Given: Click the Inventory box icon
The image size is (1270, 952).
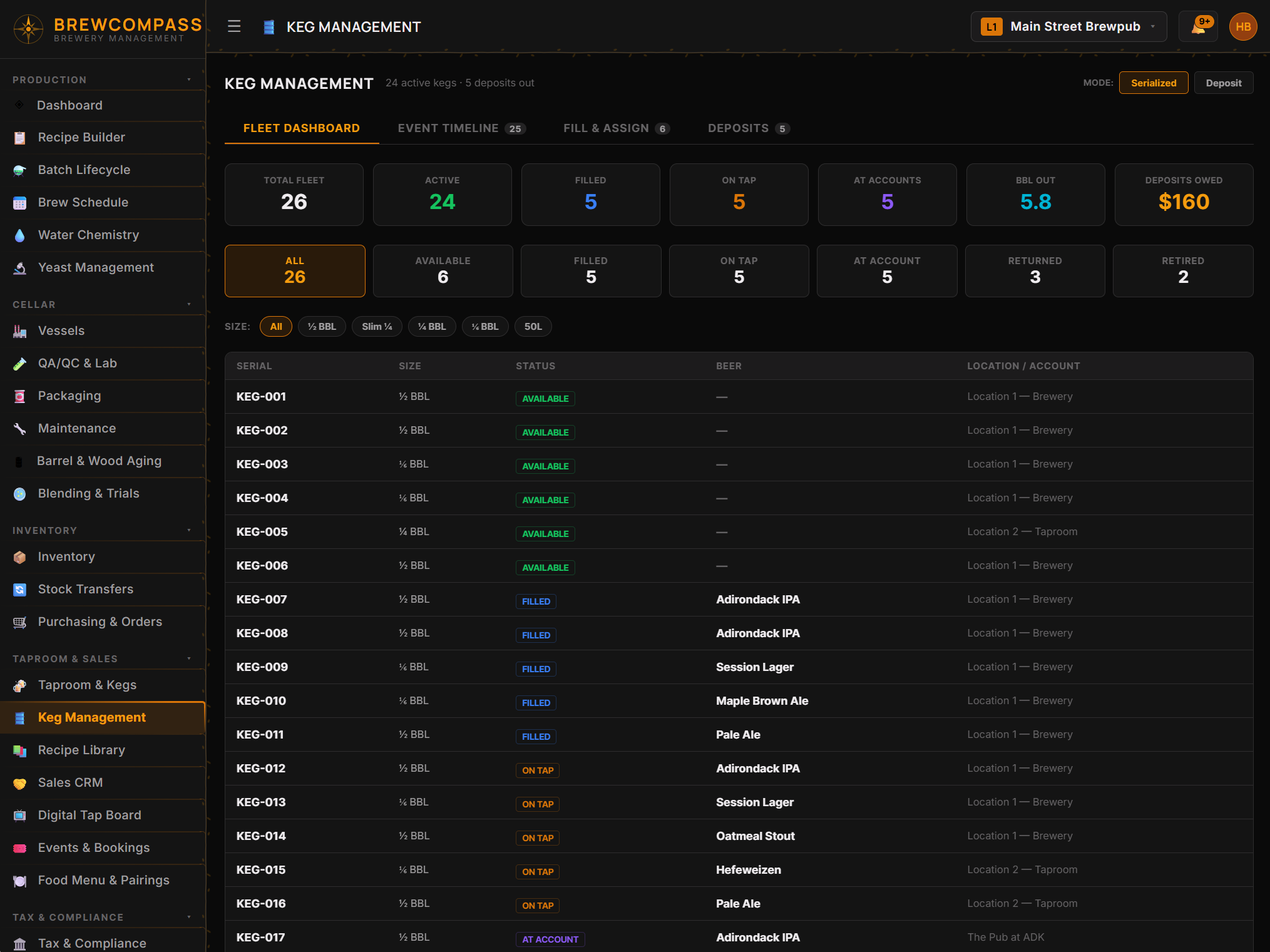Looking at the screenshot, I should pyautogui.click(x=19, y=557).
